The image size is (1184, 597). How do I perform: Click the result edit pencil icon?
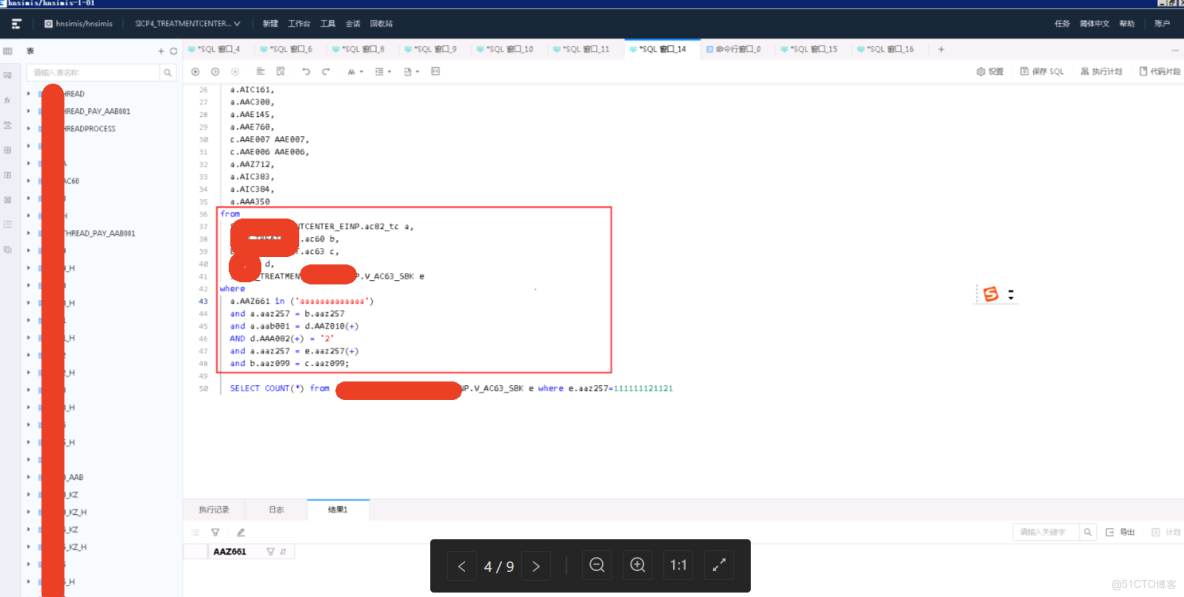point(241,532)
